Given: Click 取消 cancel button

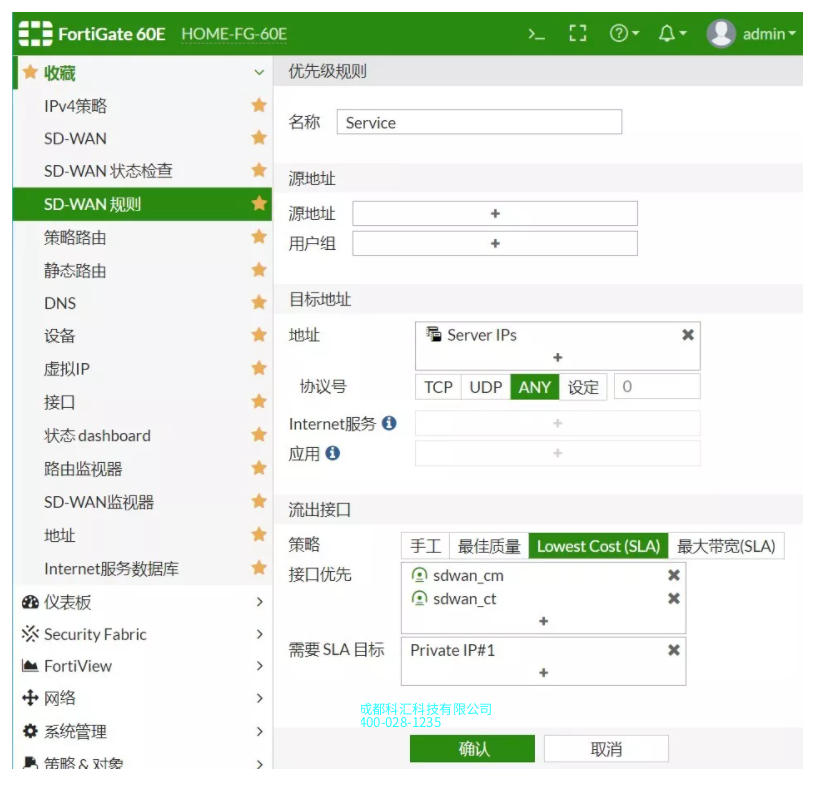Looking at the screenshot, I should [606, 749].
